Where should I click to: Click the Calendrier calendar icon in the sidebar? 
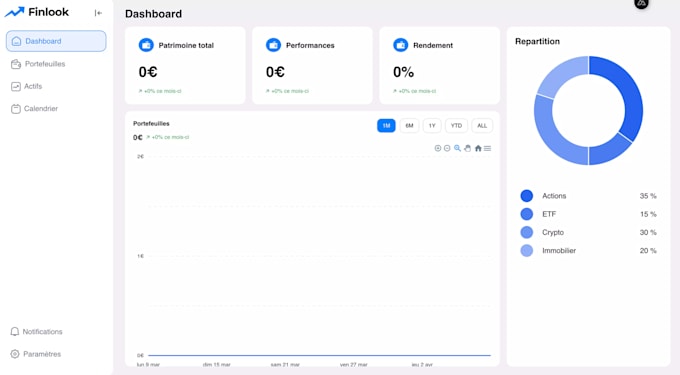coord(16,109)
